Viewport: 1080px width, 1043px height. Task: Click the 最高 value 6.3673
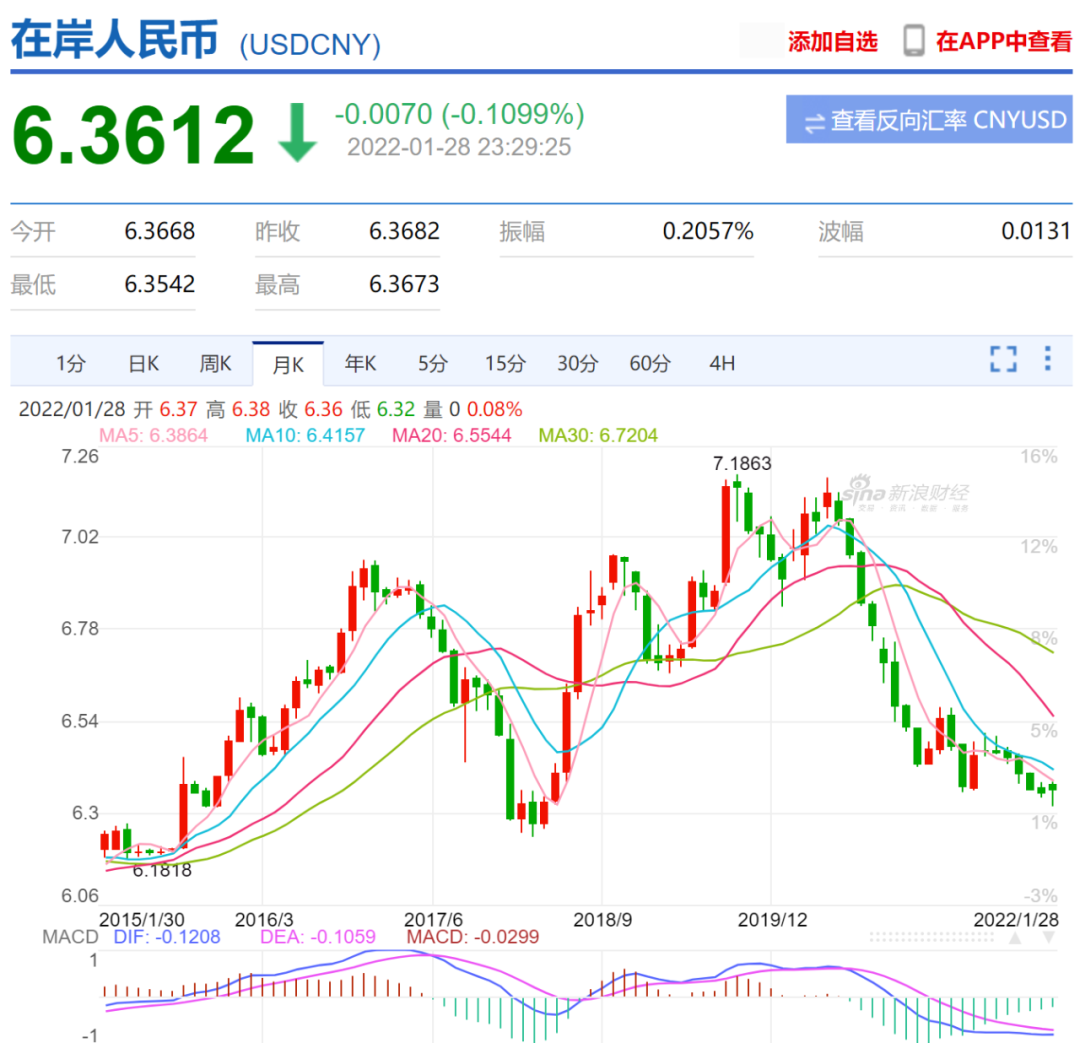[404, 284]
